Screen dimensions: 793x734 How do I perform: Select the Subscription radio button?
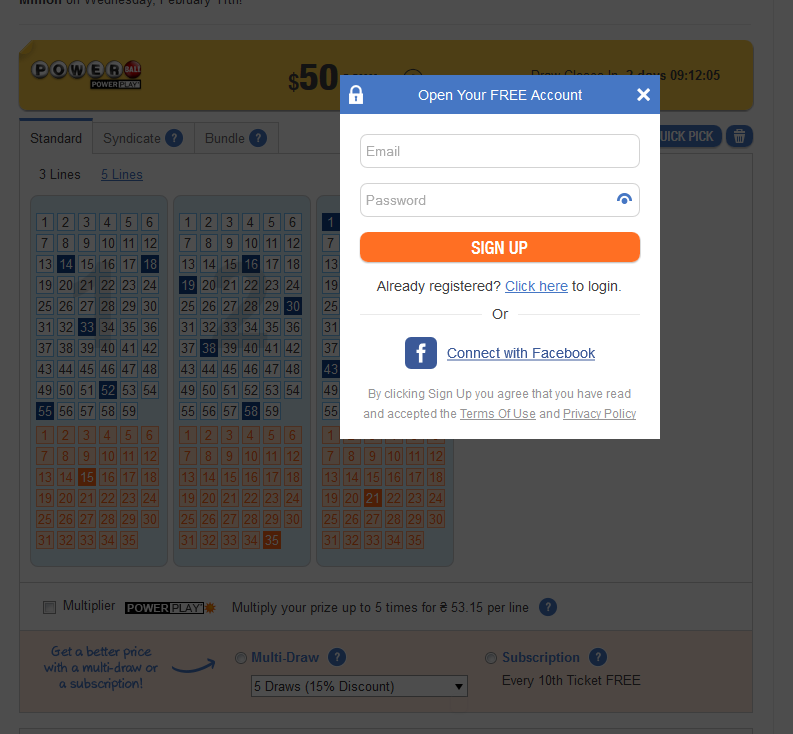[491, 658]
